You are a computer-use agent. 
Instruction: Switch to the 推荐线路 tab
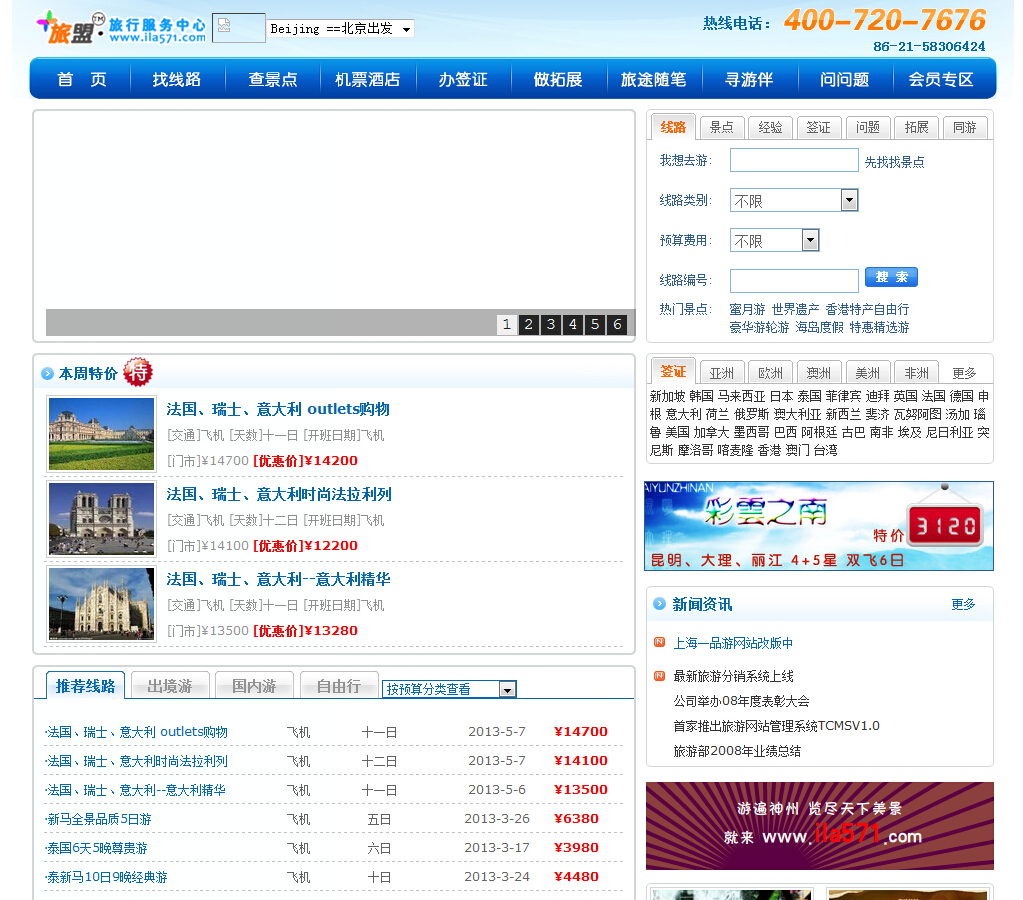click(85, 686)
